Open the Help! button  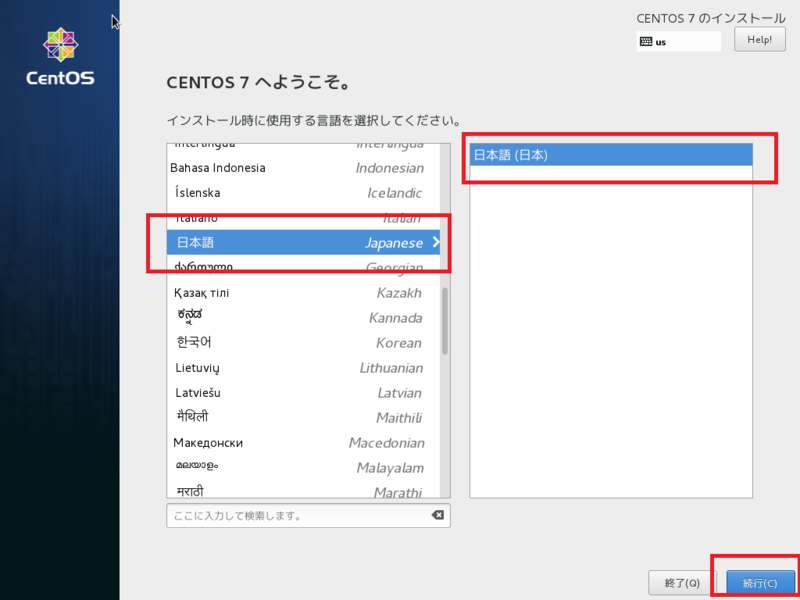point(760,39)
